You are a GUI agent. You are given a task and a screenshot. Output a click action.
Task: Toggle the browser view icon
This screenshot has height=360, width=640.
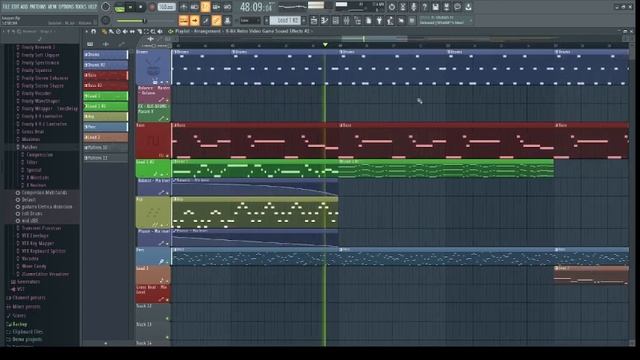tap(358, 20)
